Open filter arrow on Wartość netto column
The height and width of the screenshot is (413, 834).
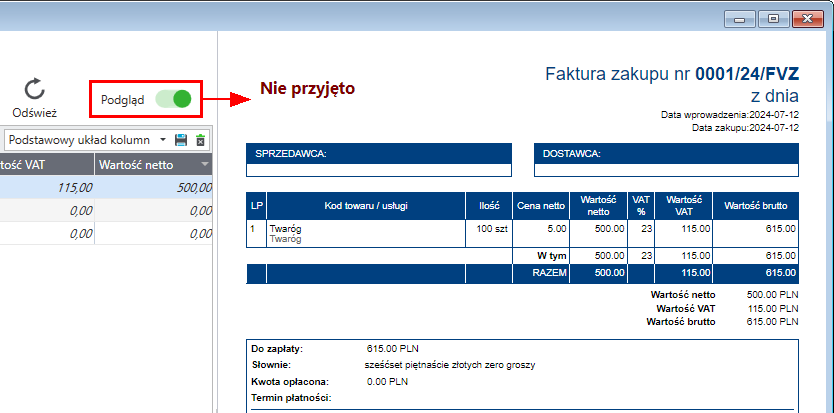point(204,164)
